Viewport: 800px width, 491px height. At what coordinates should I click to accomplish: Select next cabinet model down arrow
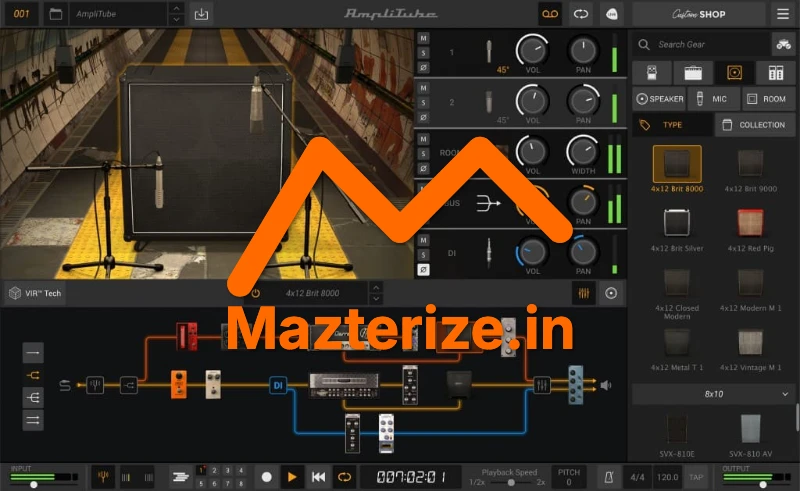376,299
